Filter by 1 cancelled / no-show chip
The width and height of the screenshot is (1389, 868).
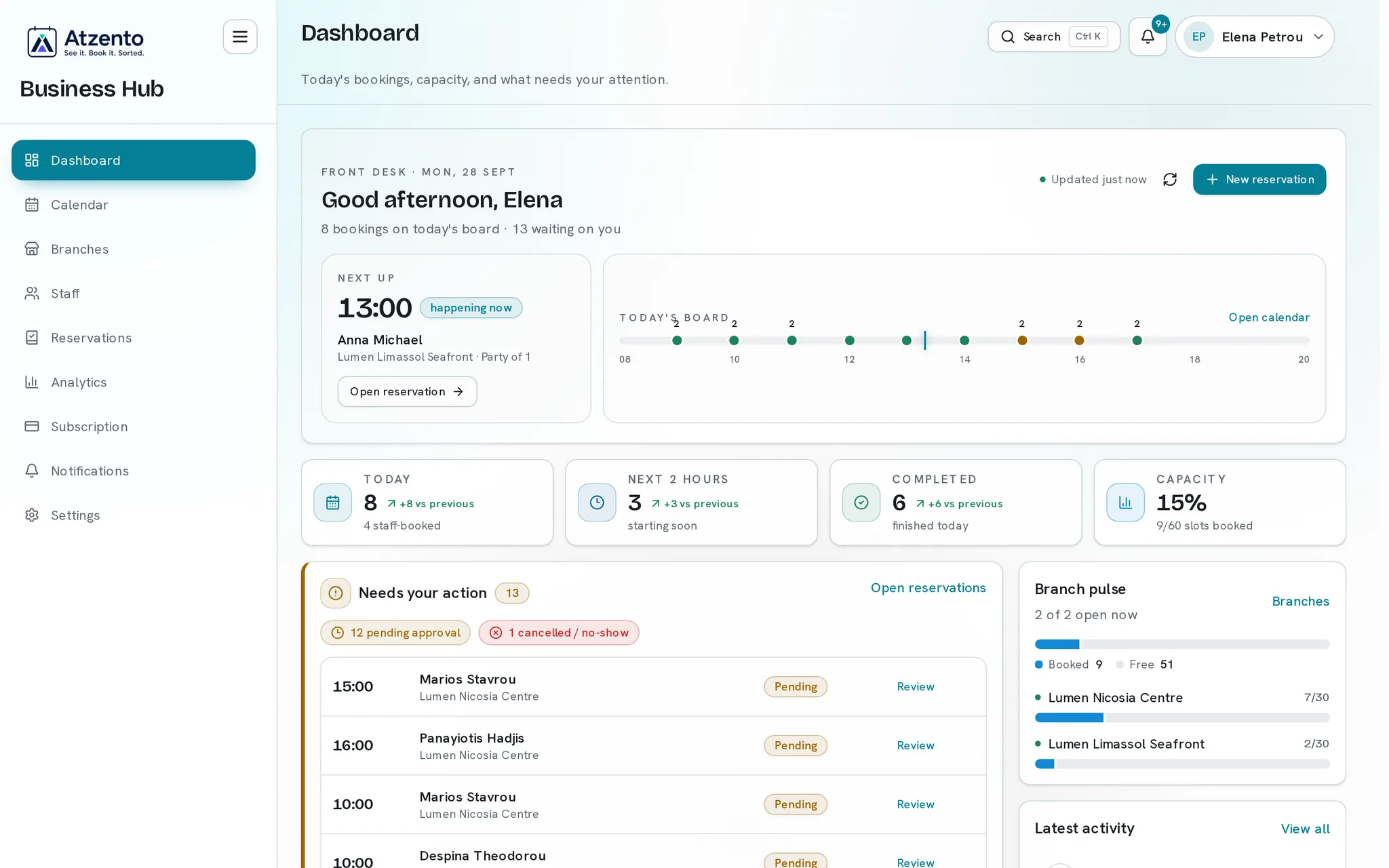559,633
